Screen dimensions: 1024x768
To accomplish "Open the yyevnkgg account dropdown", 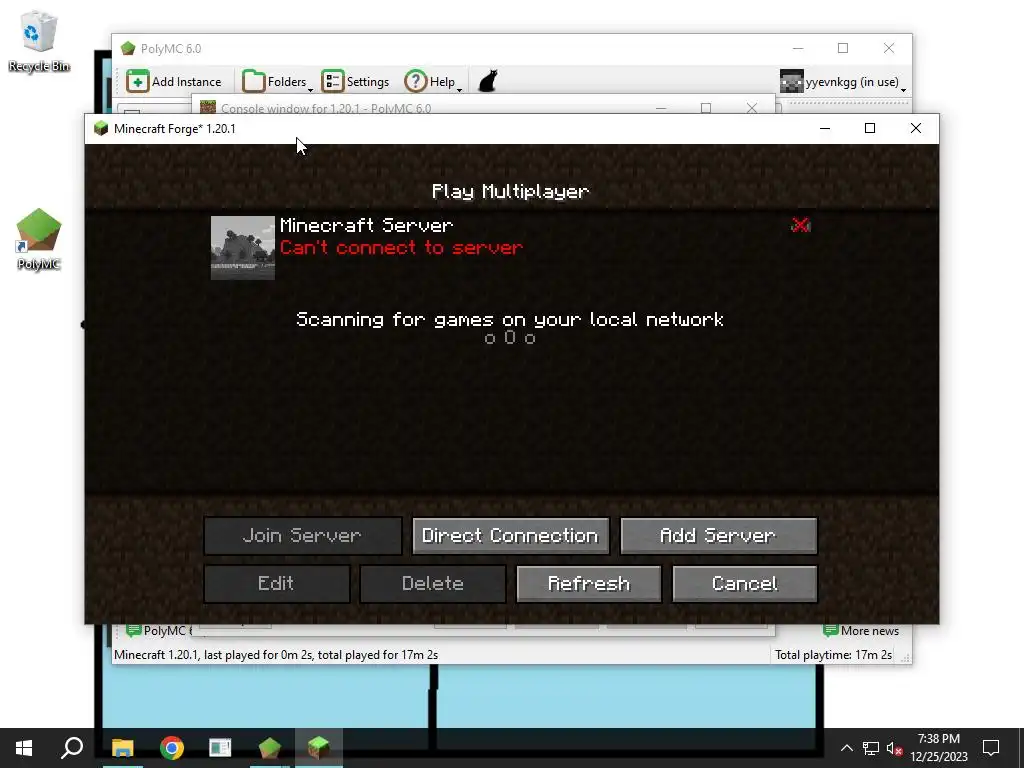I will [842, 82].
